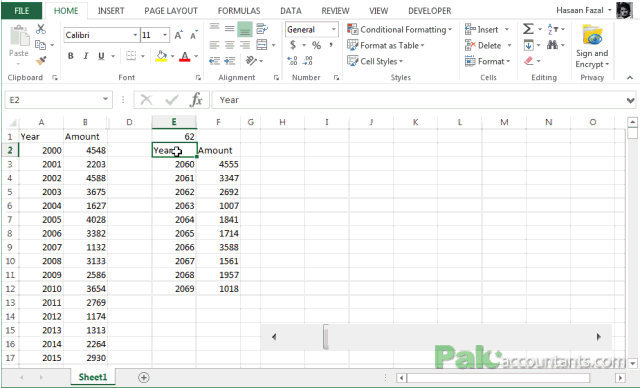Click the Cut scissors icon
This screenshot has width=640, height=388.
(41, 29)
